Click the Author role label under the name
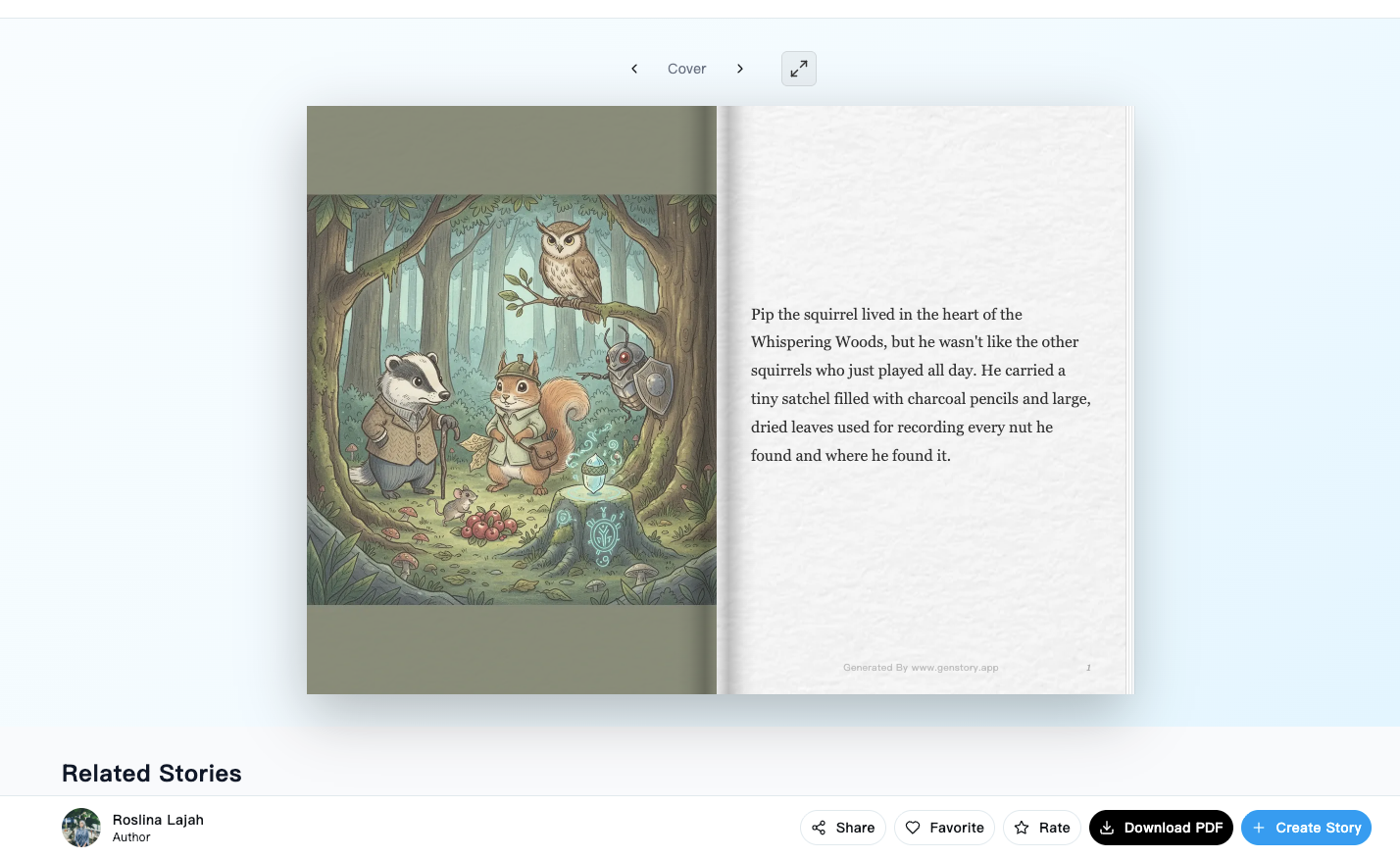Viewport: 1400px width, 858px height. click(131, 837)
